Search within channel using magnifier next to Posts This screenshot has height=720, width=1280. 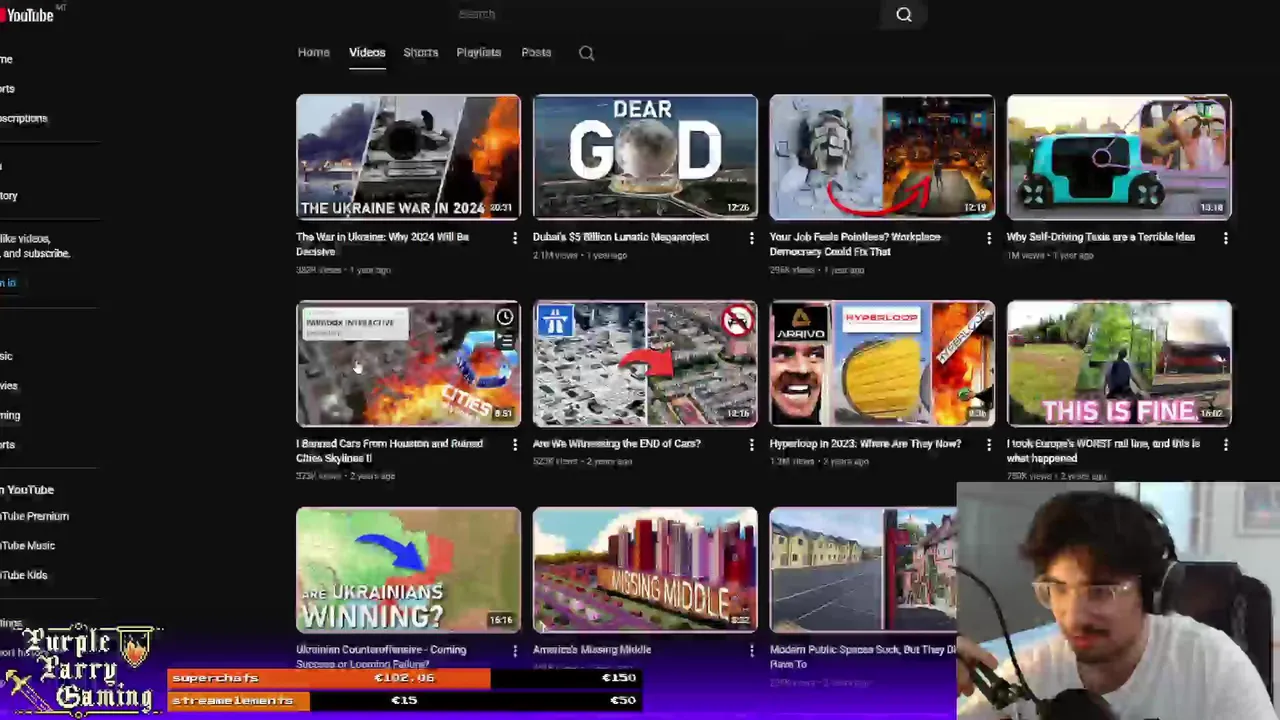(586, 53)
